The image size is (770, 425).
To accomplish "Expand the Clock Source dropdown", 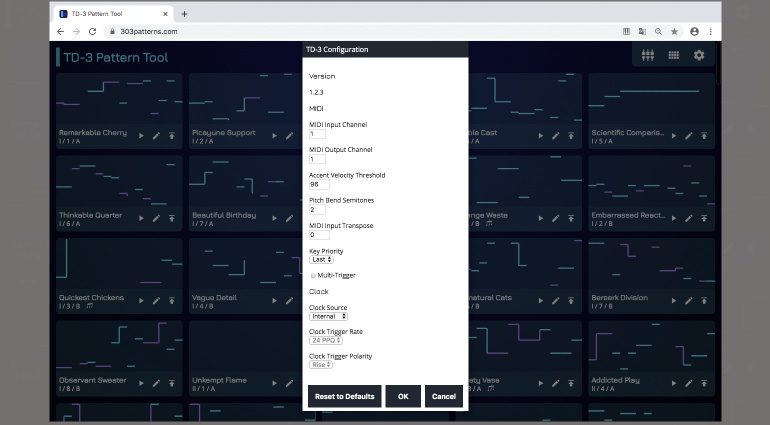I will (329, 316).
